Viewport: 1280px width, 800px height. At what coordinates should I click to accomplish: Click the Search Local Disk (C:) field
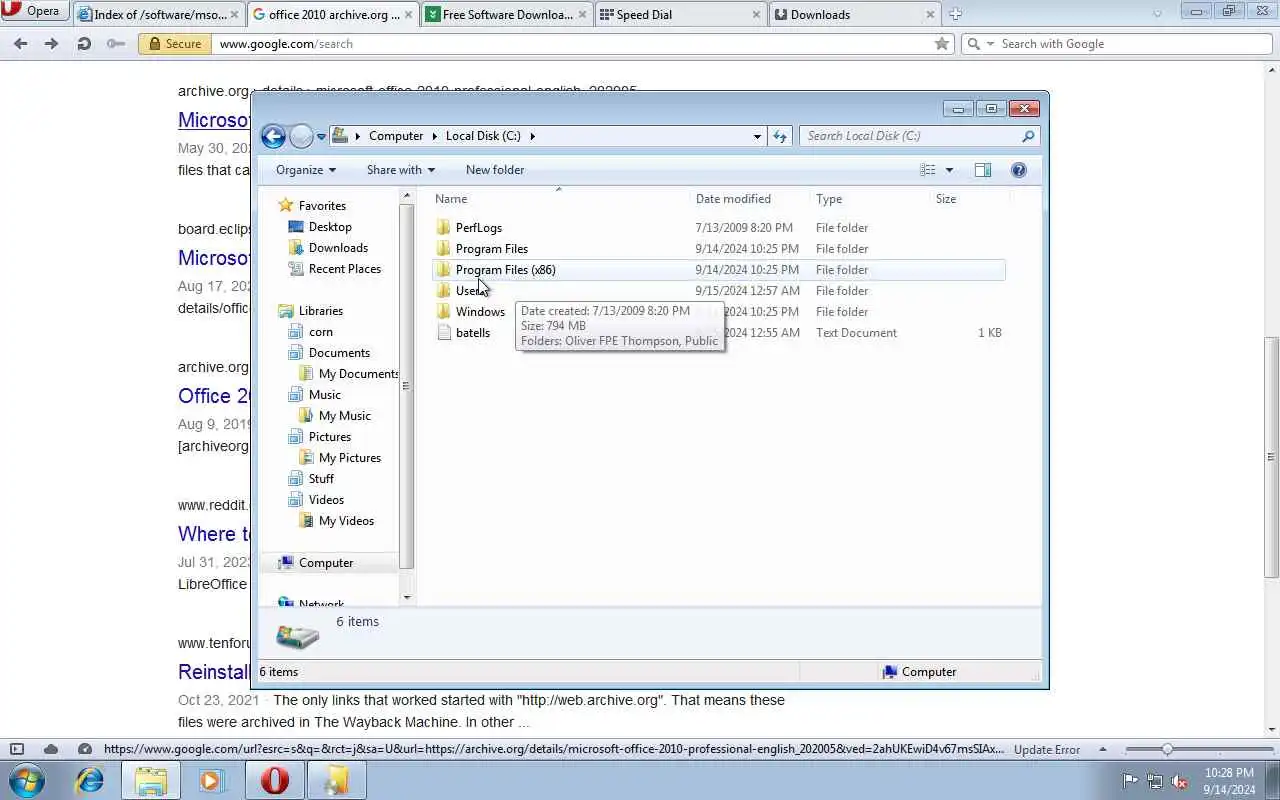[x=918, y=136]
